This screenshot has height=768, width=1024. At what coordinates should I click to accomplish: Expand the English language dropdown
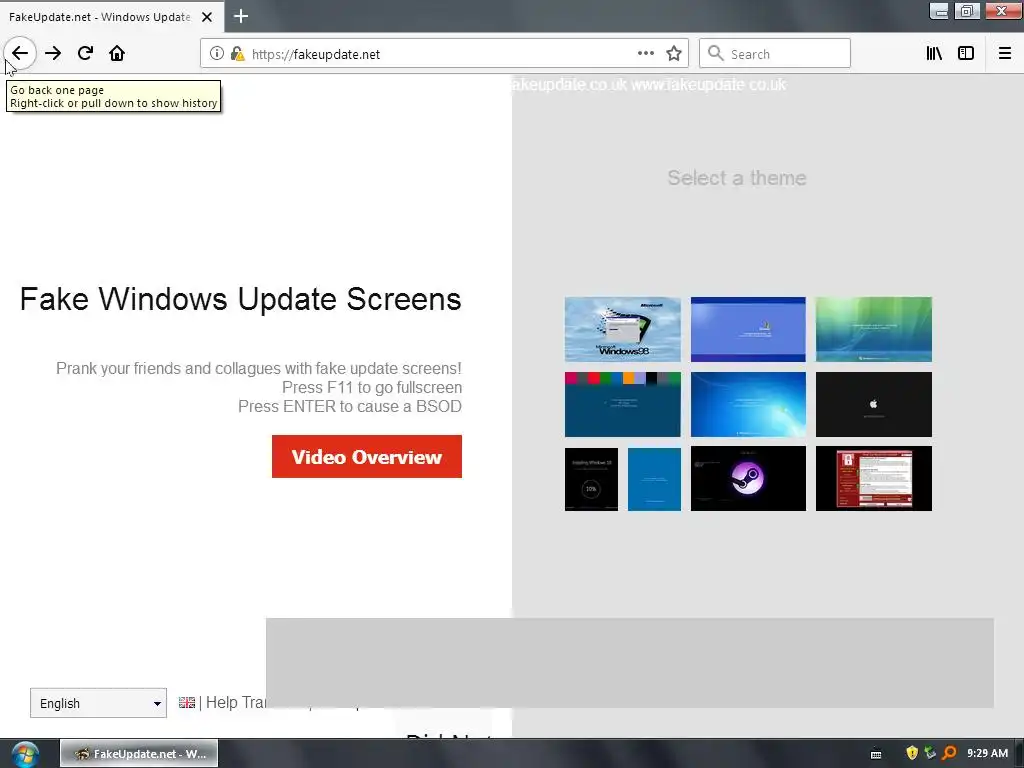[x=98, y=703]
